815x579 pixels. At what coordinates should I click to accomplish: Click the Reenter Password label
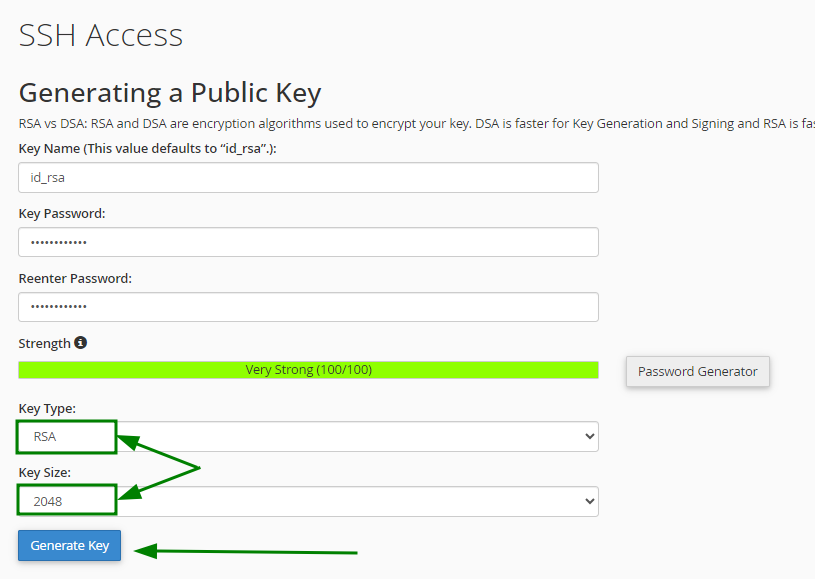click(x=75, y=279)
